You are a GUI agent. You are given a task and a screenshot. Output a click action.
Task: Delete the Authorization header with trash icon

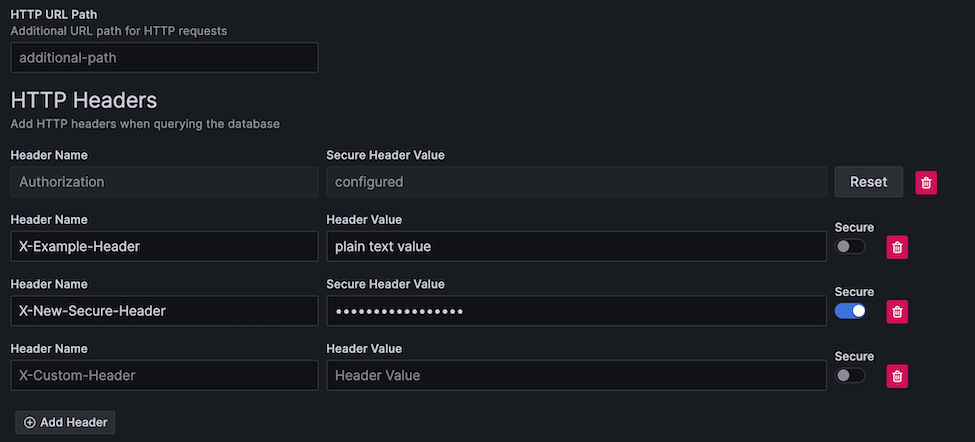coord(927,182)
